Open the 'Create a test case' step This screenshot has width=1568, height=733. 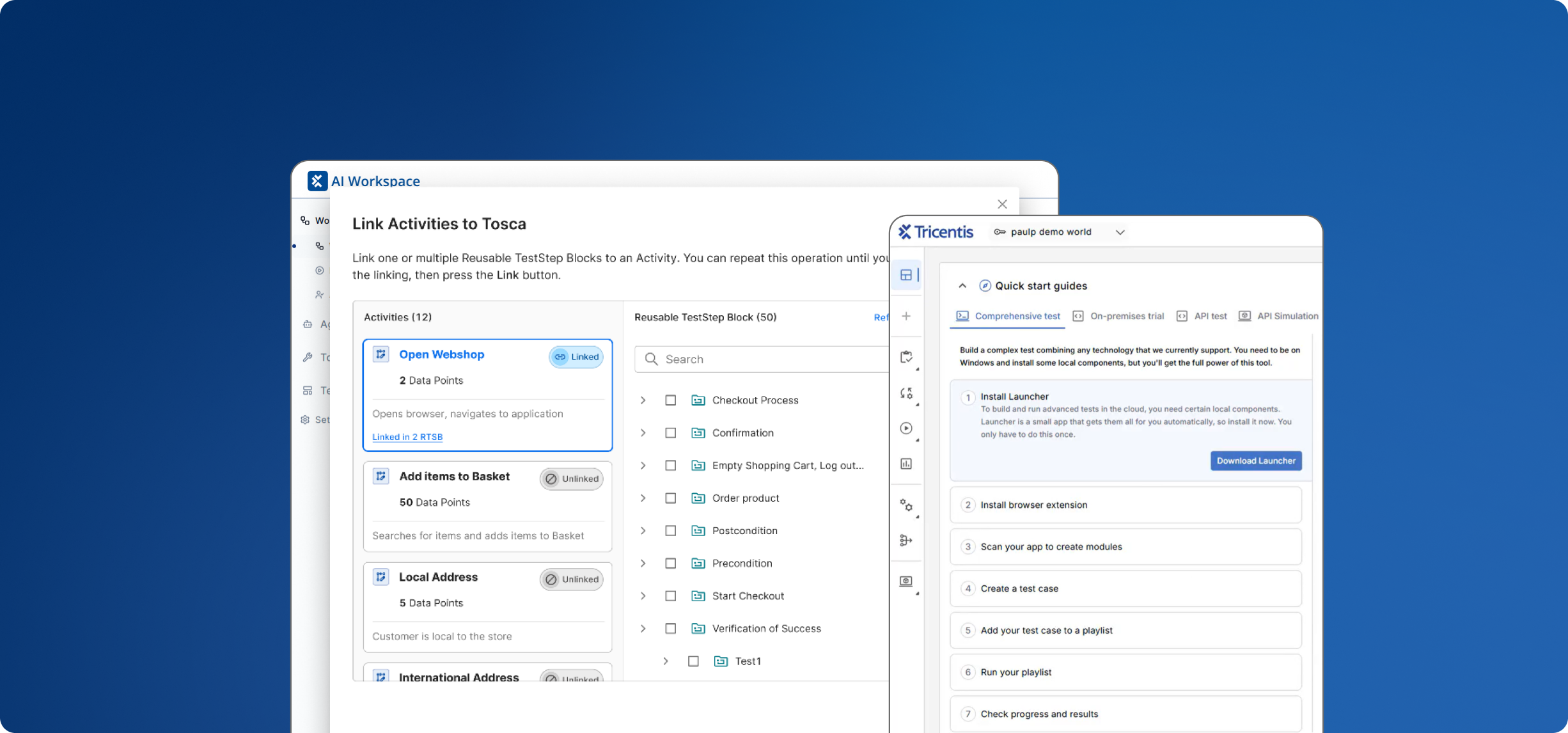(x=1125, y=588)
